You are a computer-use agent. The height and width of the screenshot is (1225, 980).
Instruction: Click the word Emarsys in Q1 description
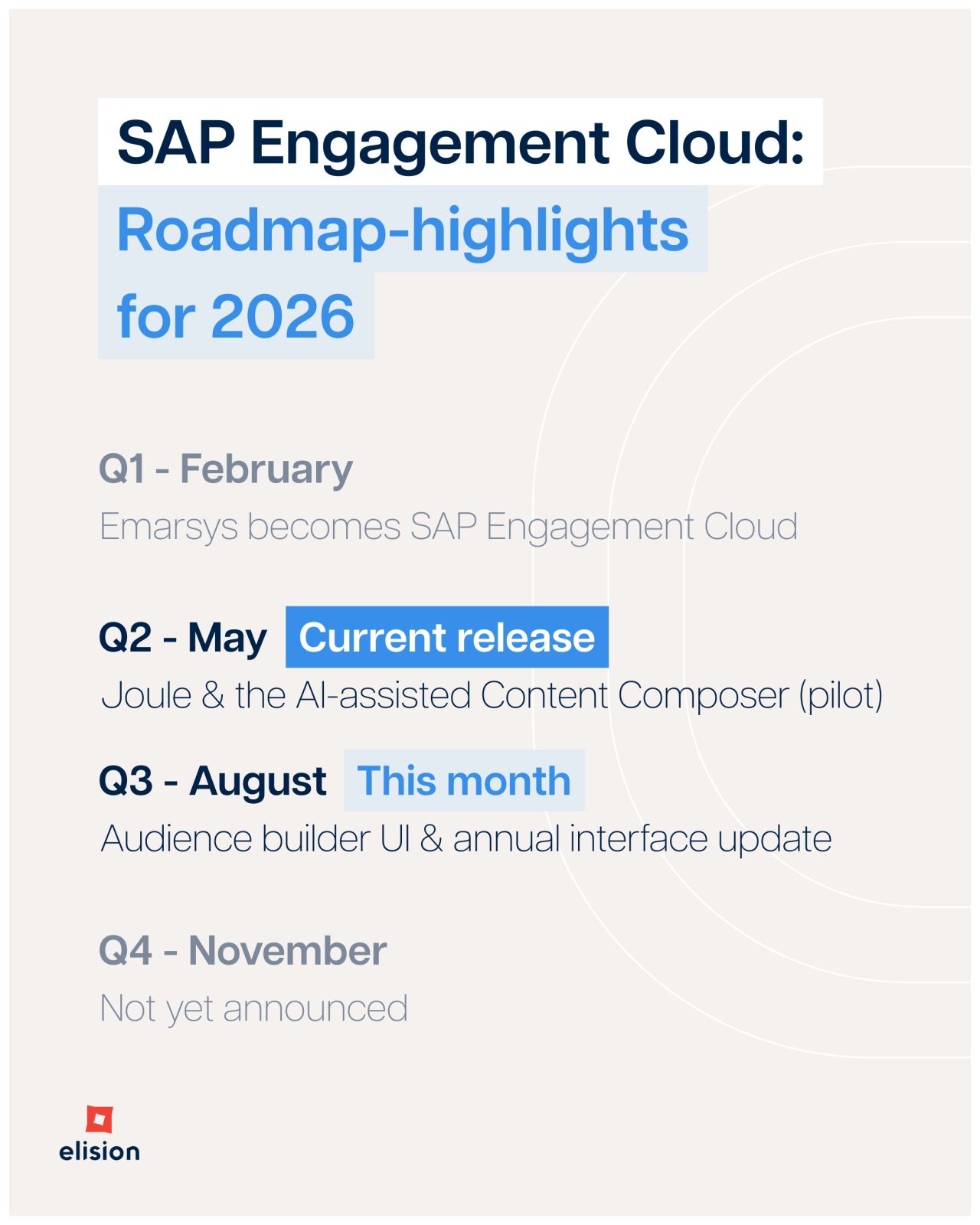pos(169,528)
